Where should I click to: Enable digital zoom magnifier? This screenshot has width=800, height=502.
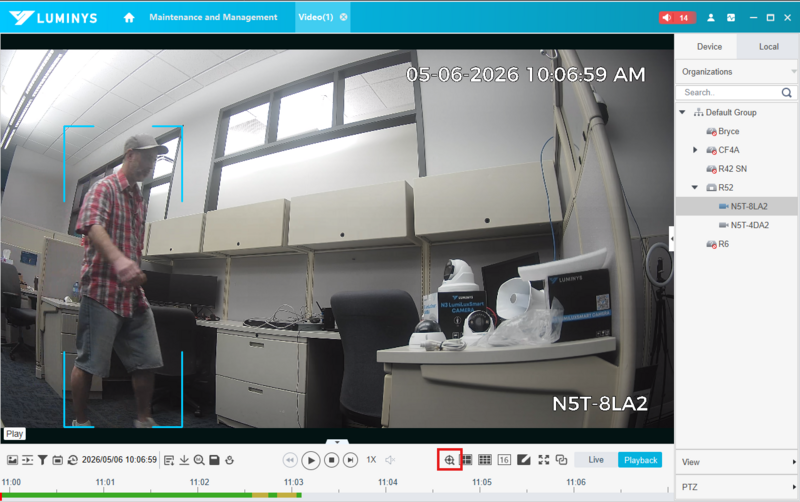(449, 460)
